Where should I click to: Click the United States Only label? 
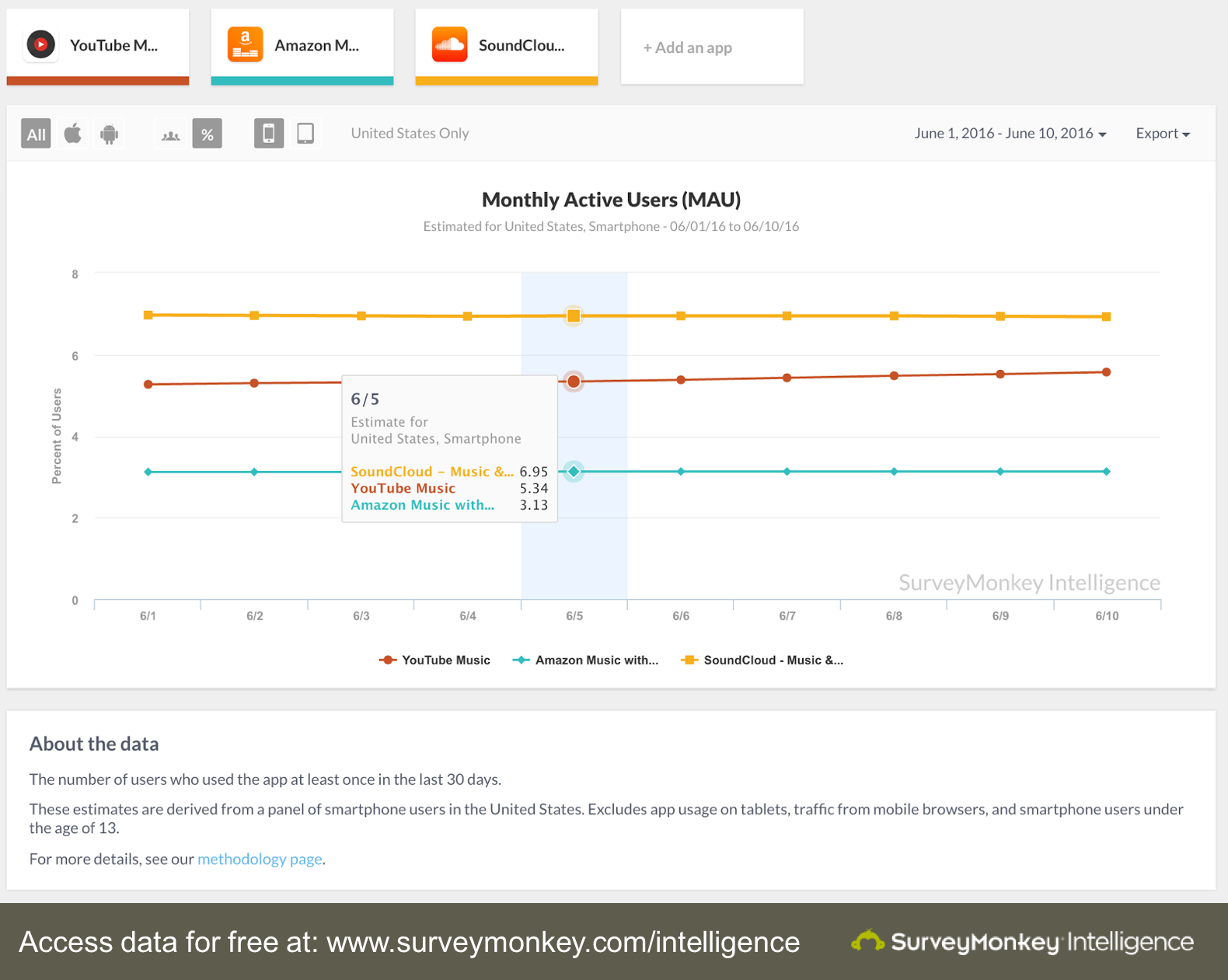click(x=410, y=133)
